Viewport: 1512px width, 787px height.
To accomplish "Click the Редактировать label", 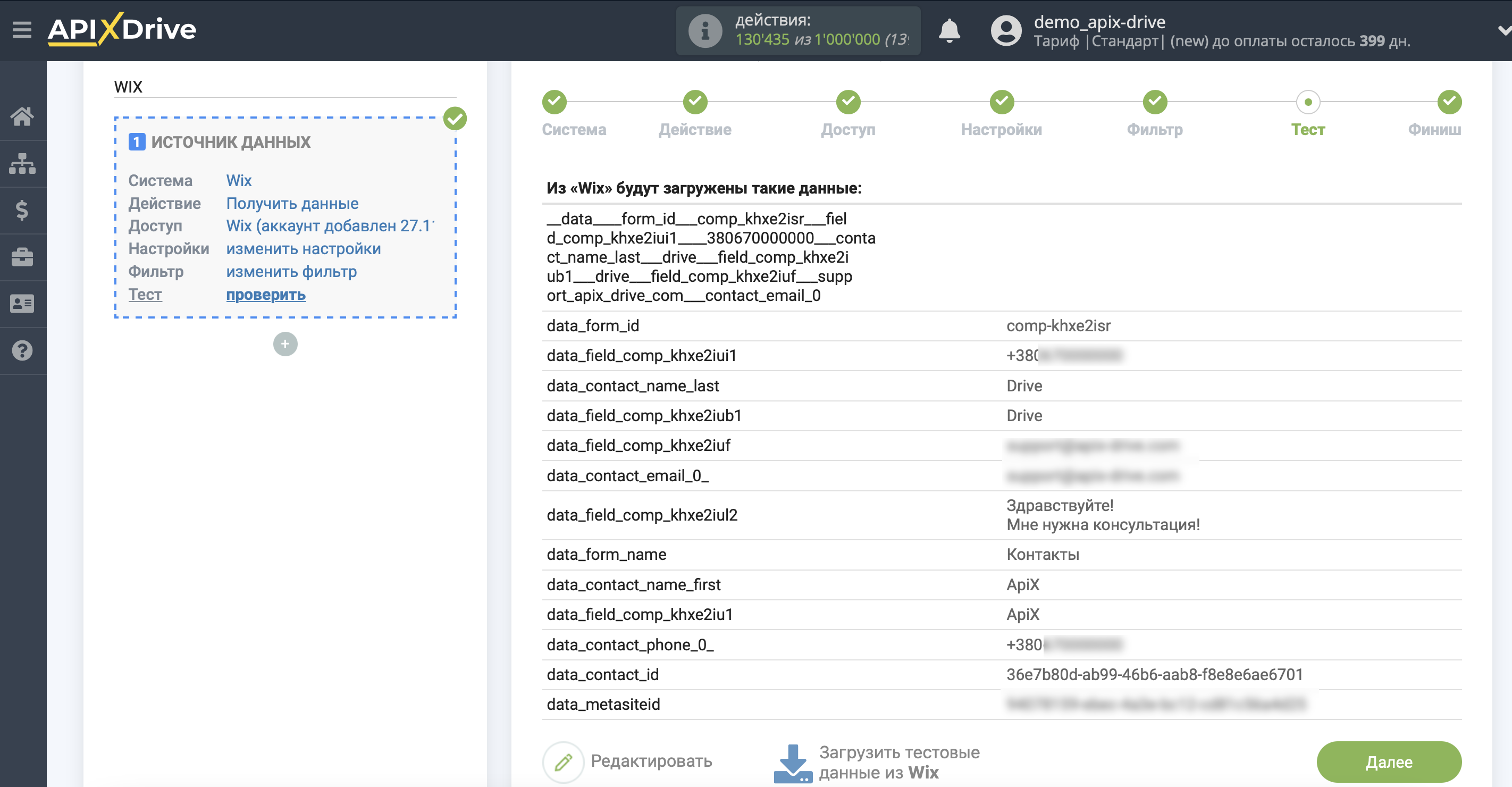I will [651, 761].
